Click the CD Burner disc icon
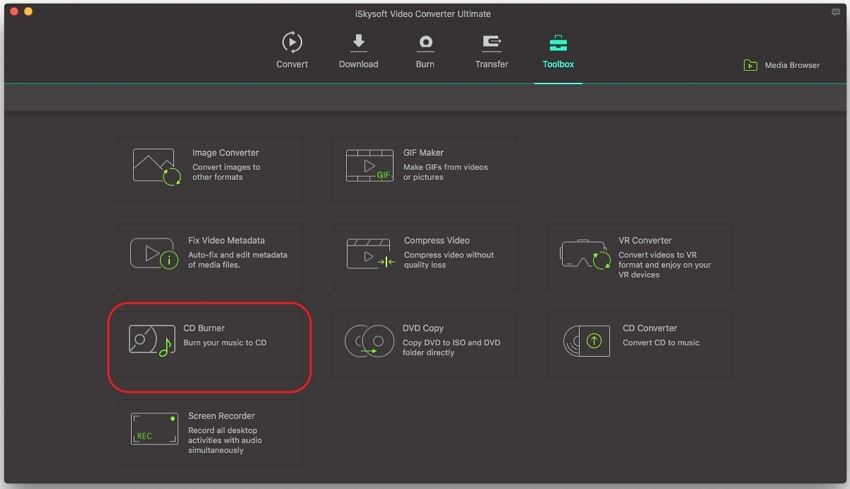The width and height of the screenshot is (850, 489). [x=152, y=341]
